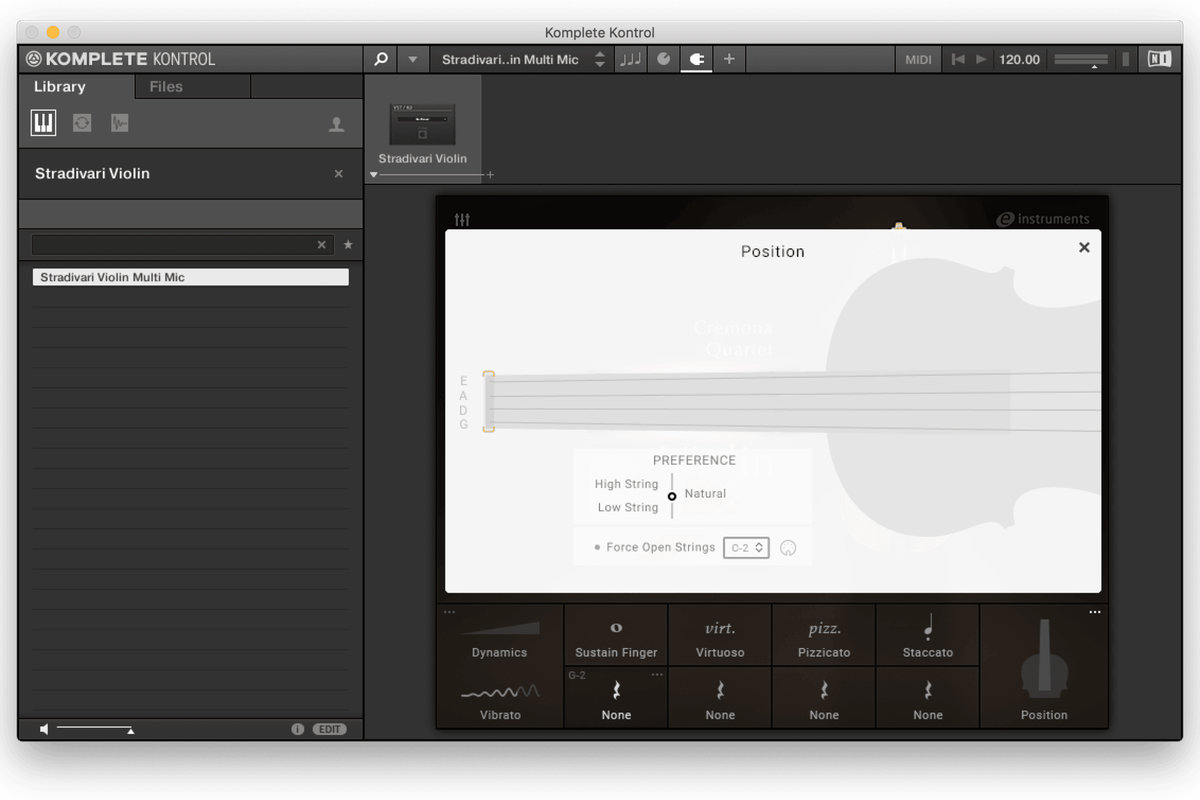
Task: Select the One-shots waveform browser icon
Action: [120, 123]
